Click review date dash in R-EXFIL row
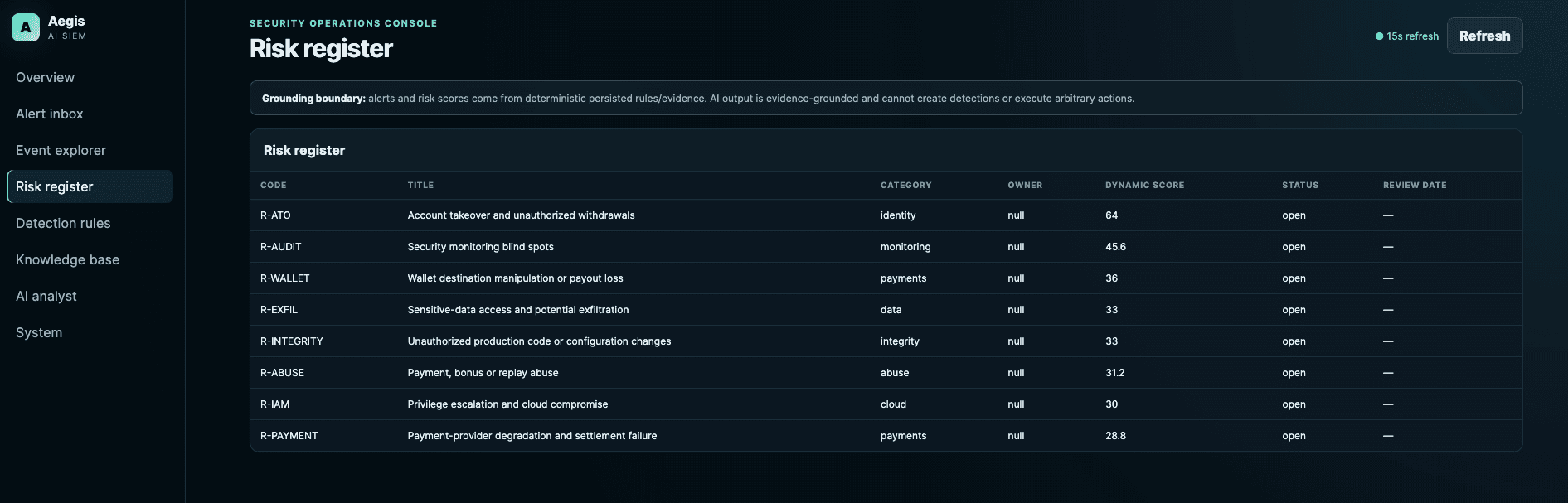Viewport: 1568px width, 503px height. (1388, 310)
